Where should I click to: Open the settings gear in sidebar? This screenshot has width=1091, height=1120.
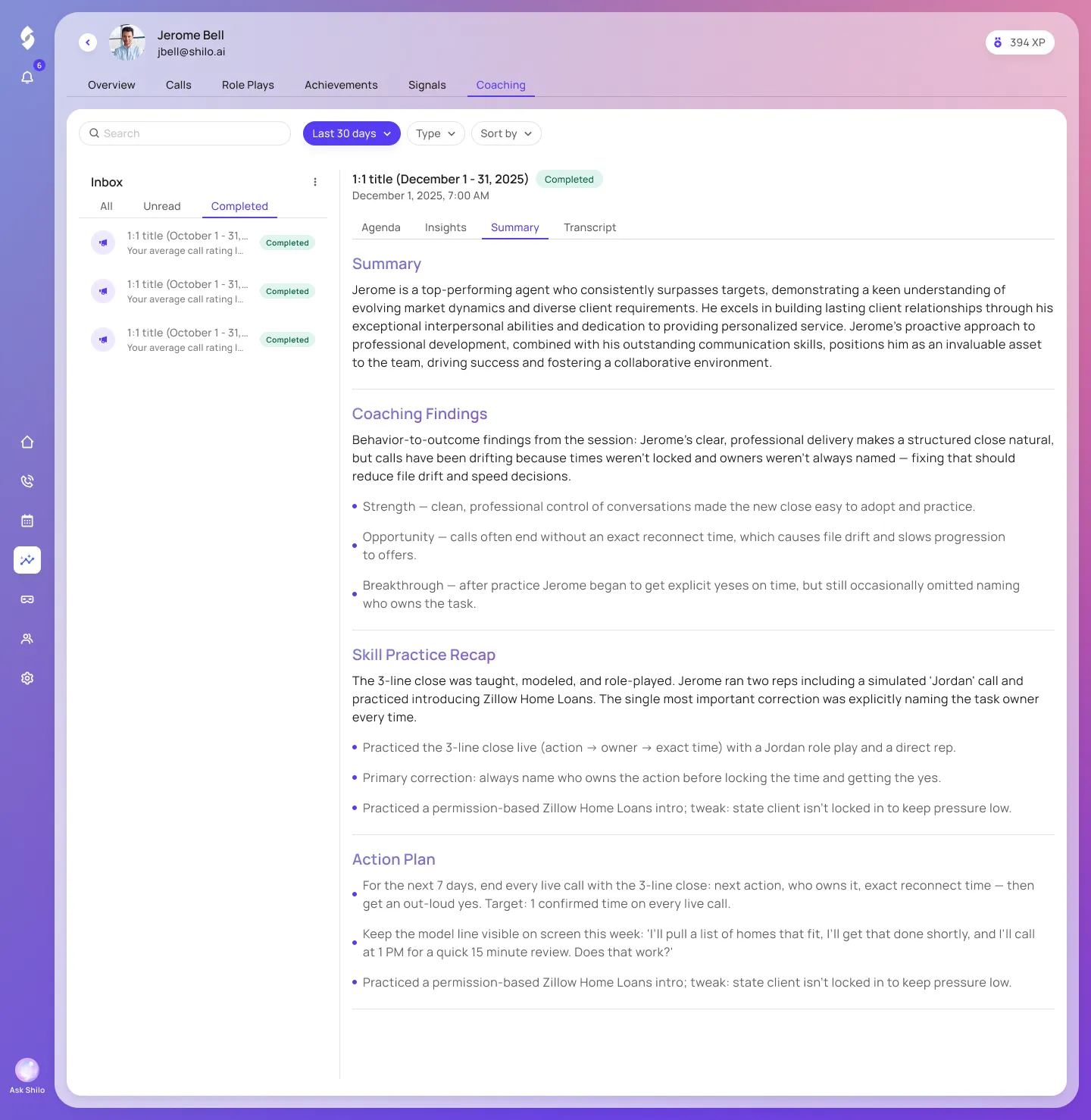(x=27, y=678)
